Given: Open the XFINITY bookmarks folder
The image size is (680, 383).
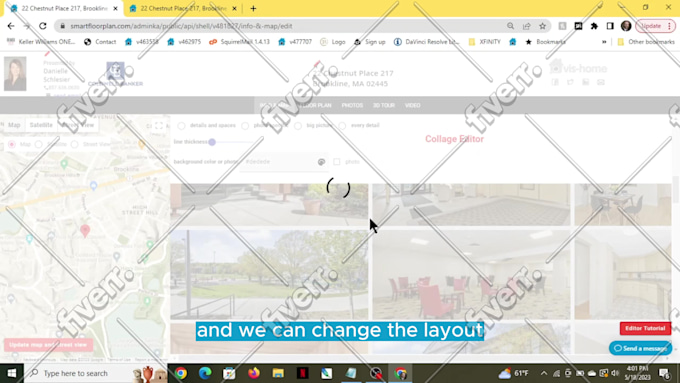Looking at the screenshot, I should pyautogui.click(x=485, y=42).
